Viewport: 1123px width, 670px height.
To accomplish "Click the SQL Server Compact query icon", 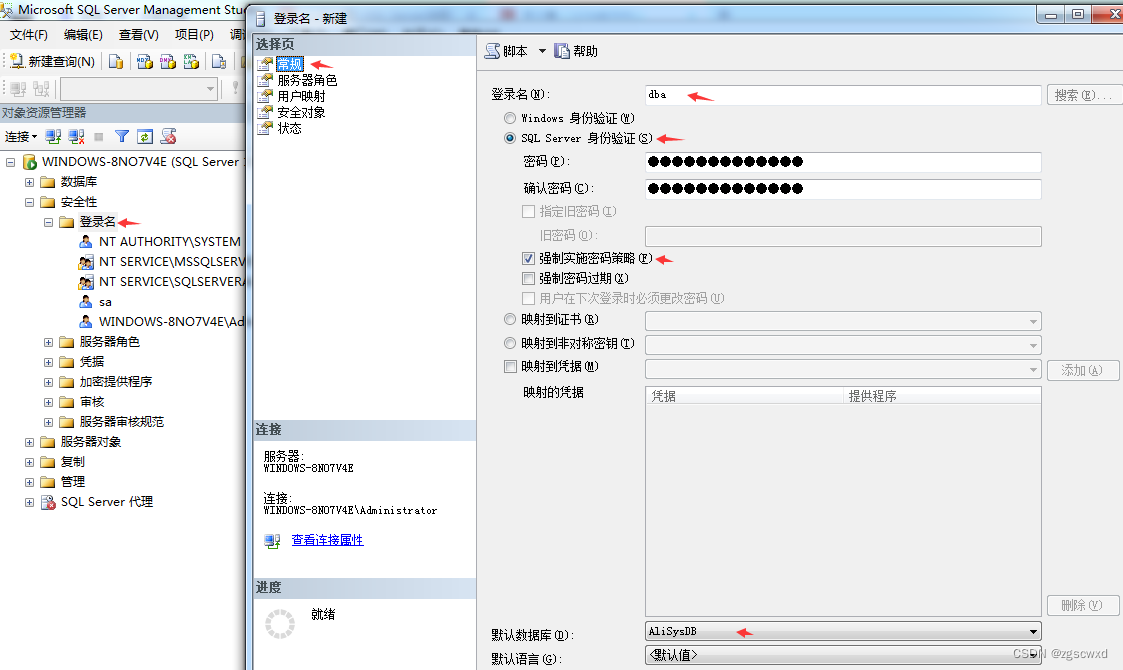I will pyautogui.click(x=219, y=62).
